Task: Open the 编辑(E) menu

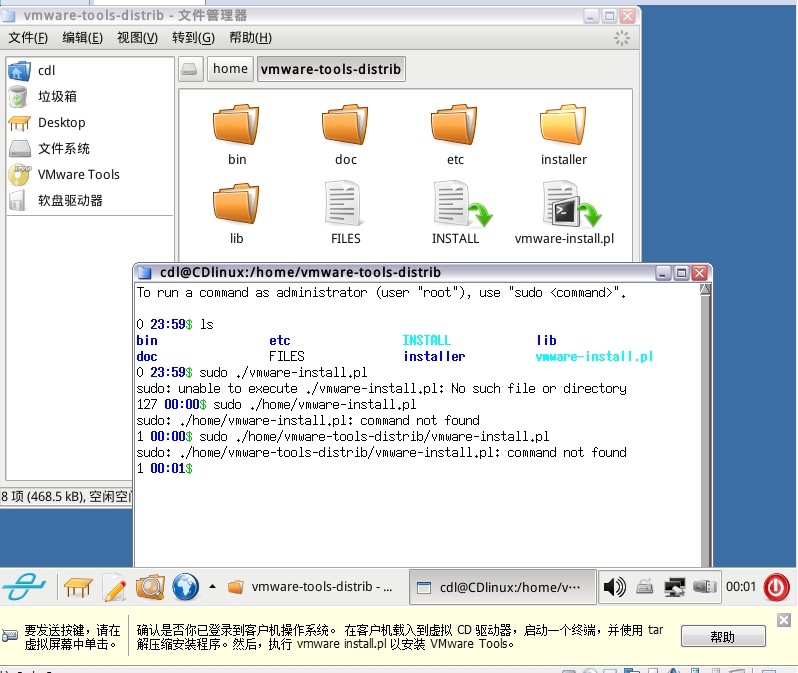Action: [82, 38]
